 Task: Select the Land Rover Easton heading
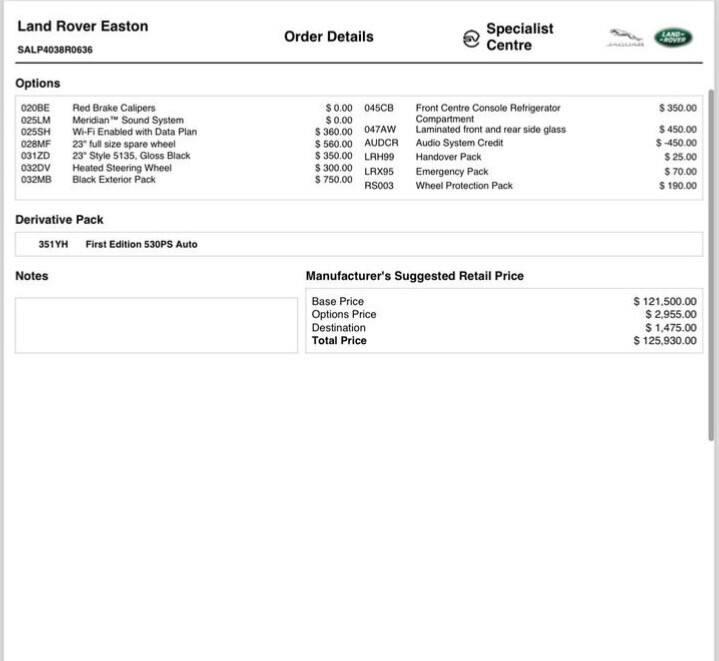(83, 26)
